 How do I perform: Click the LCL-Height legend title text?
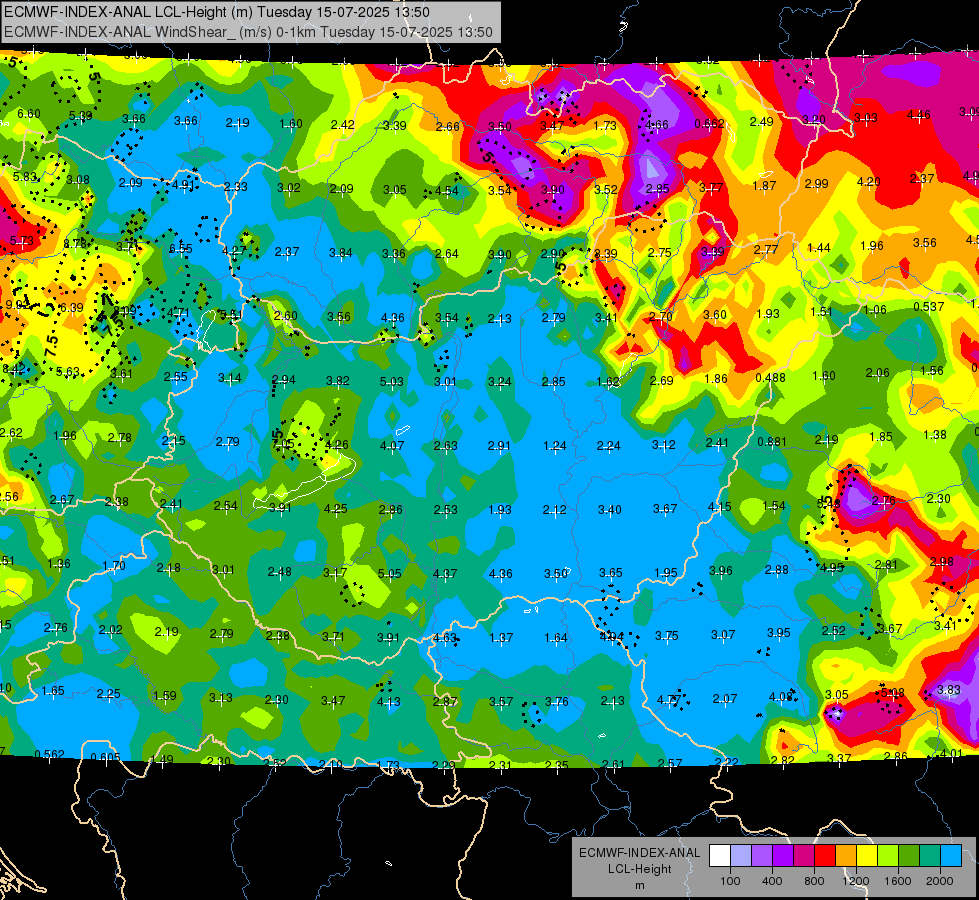pos(639,869)
